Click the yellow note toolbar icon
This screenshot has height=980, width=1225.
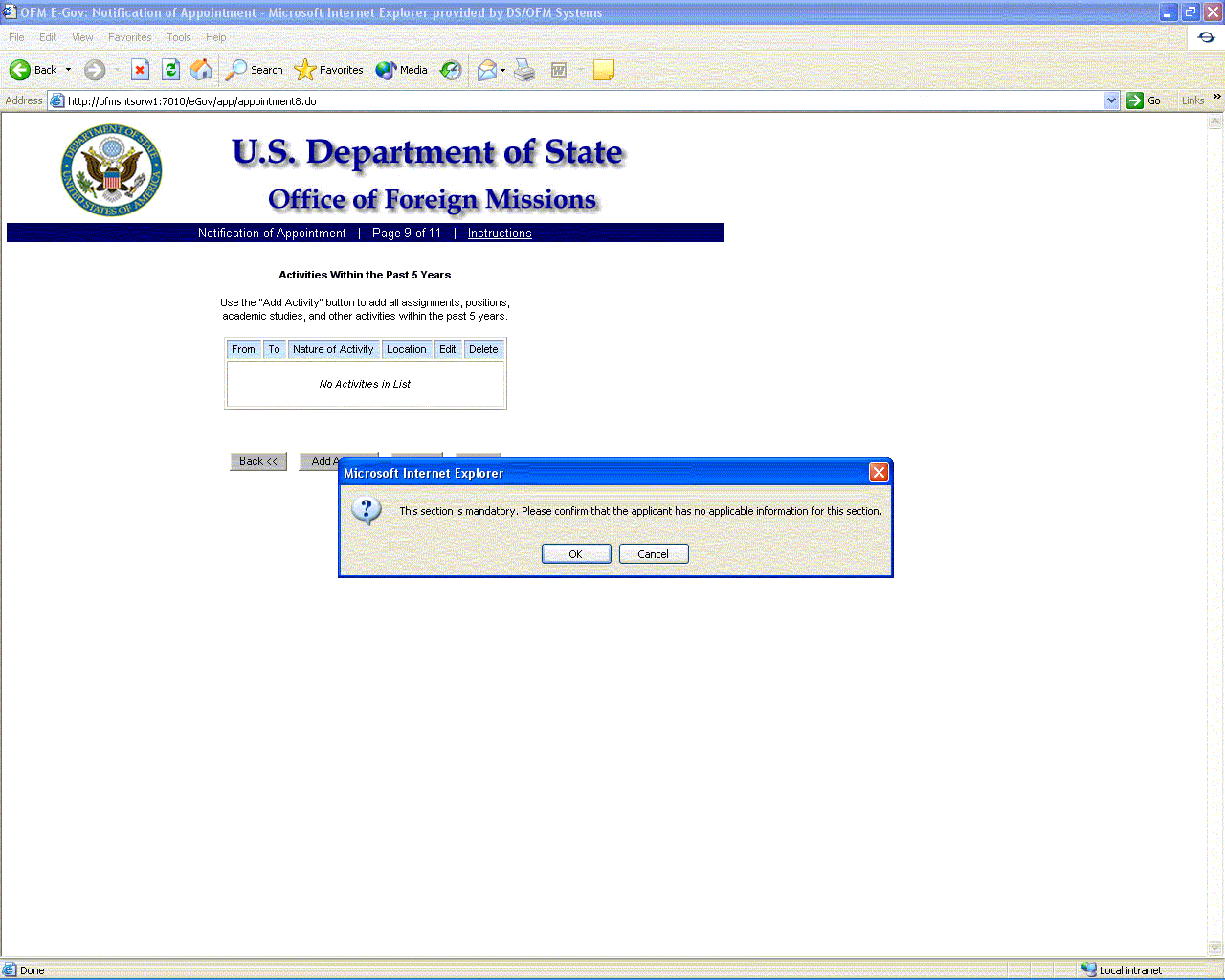pos(604,70)
